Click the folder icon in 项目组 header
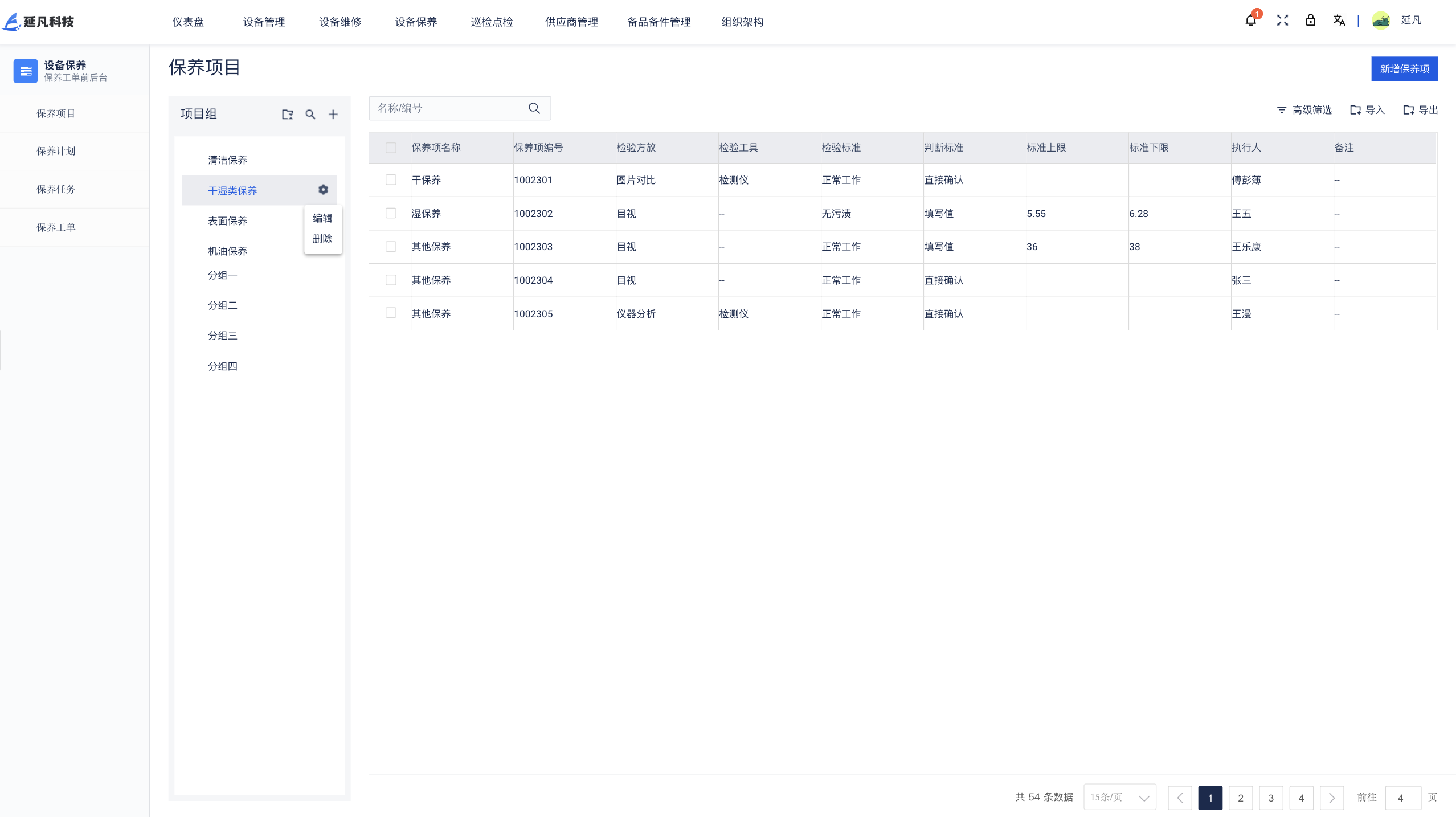This screenshot has width=1456, height=817. coord(288,115)
